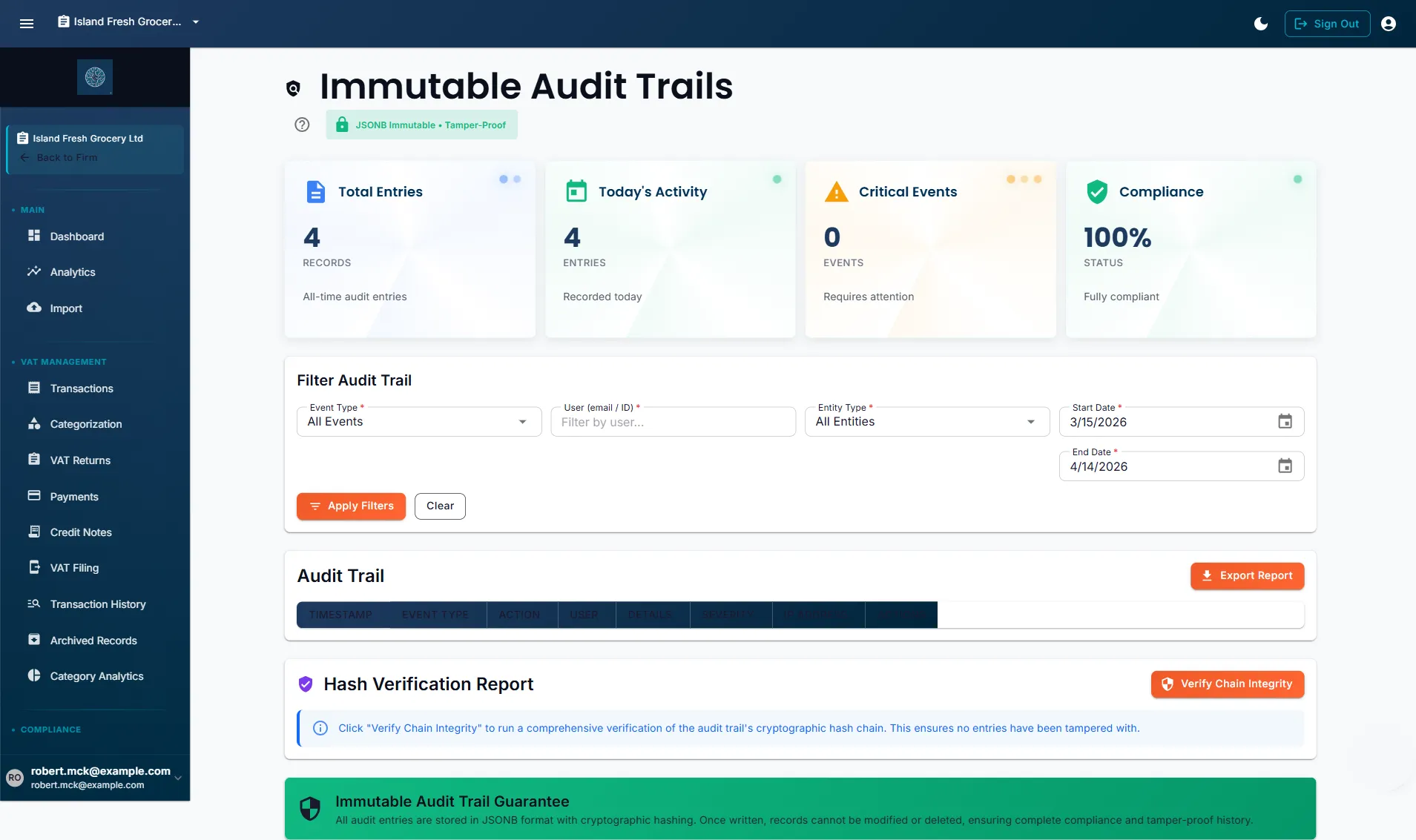Viewport: 1416px width, 840px height.
Task: Click the VAT Returns clipboard icon
Action: [34, 460]
